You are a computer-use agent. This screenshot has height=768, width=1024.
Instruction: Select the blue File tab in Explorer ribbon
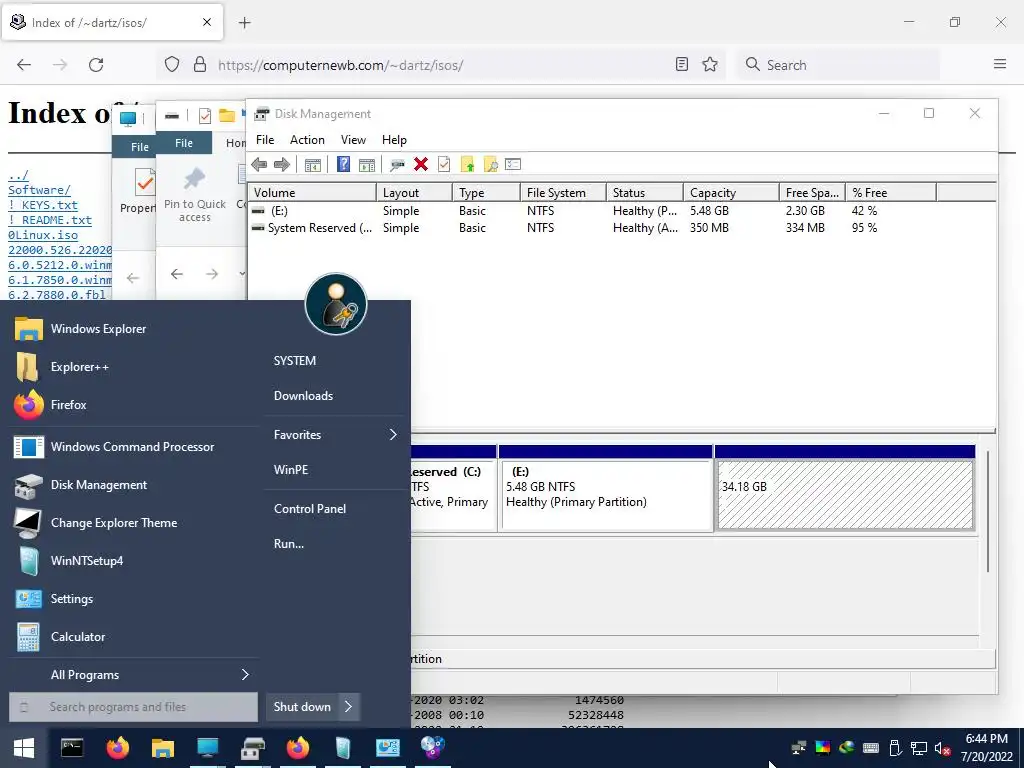(x=184, y=143)
